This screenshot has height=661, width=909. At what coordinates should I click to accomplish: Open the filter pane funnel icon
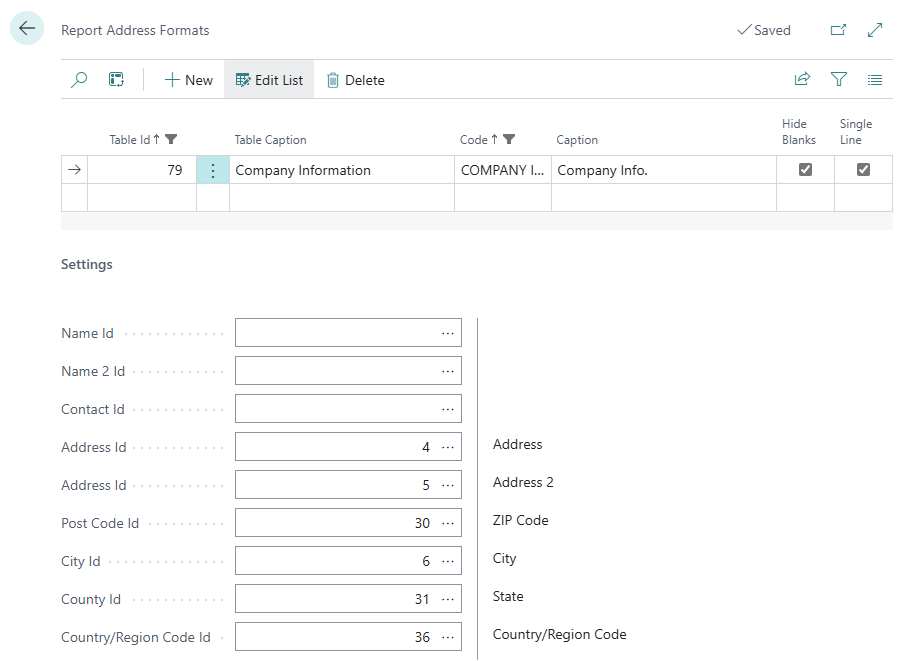coord(839,80)
